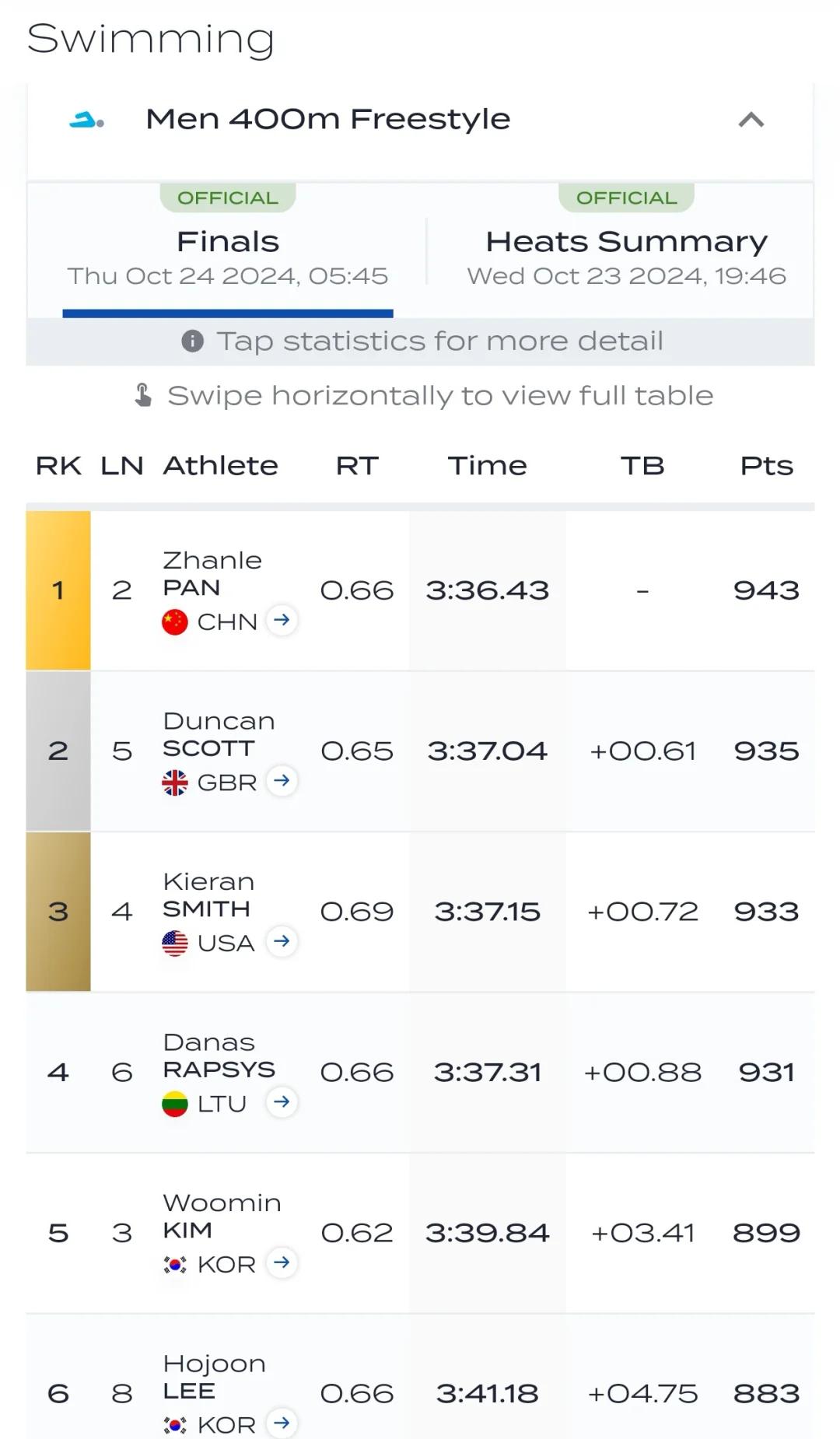The image size is (840, 1439).
Task: Open Hojoon Lee's profile arrow icon
Action: [282, 1423]
